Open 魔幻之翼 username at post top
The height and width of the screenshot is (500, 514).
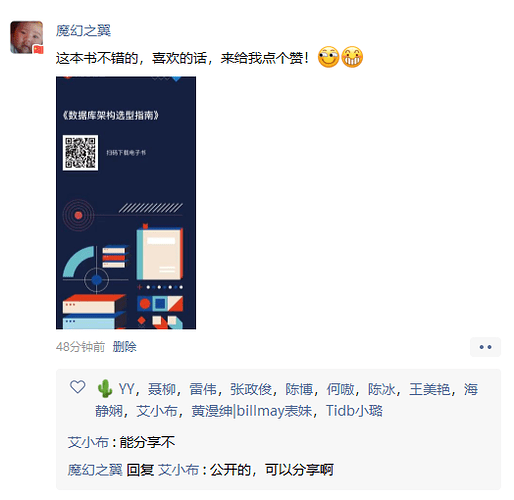(x=83, y=31)
